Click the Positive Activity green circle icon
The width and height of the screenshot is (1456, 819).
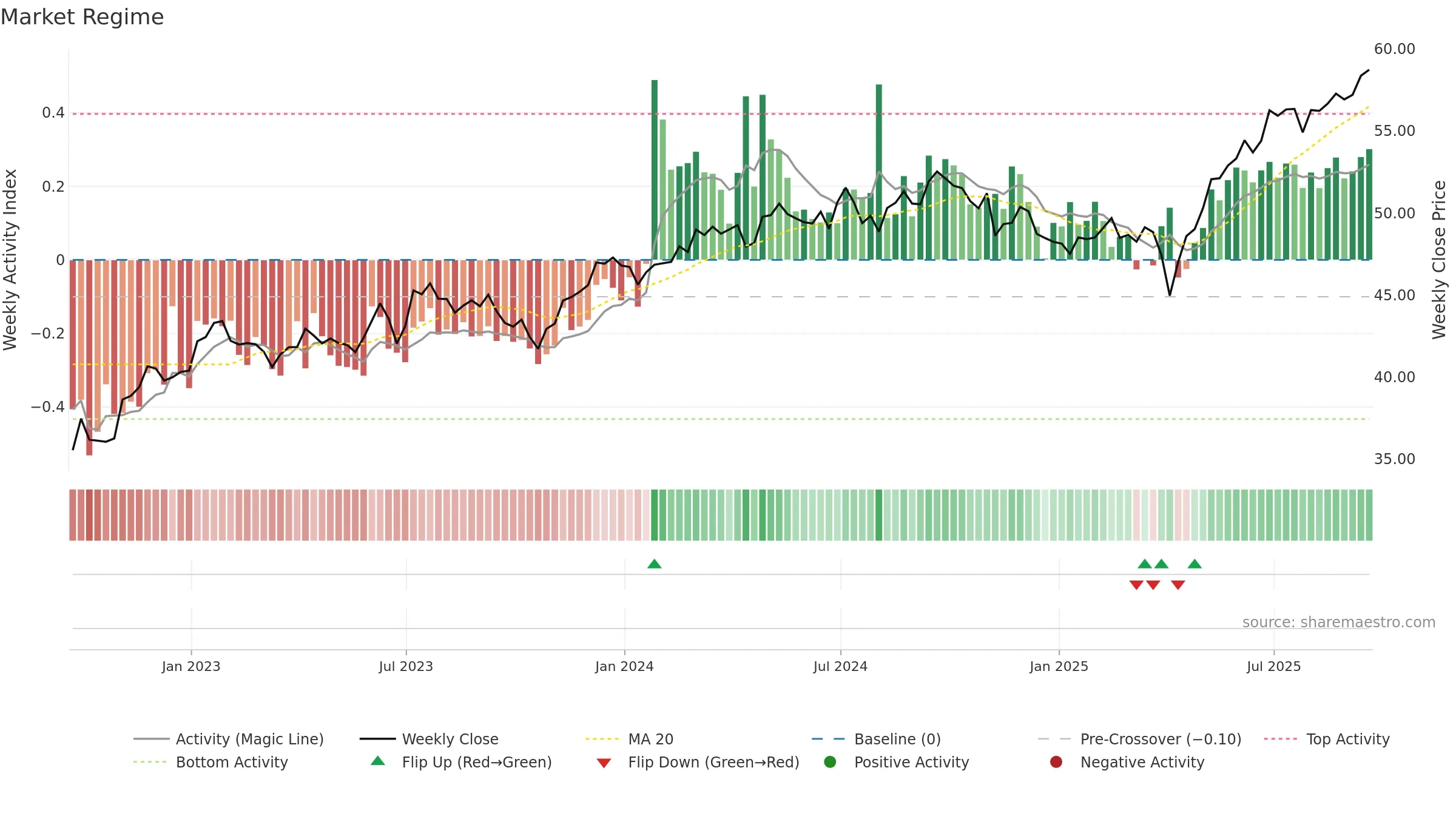(x=830, y=761)
